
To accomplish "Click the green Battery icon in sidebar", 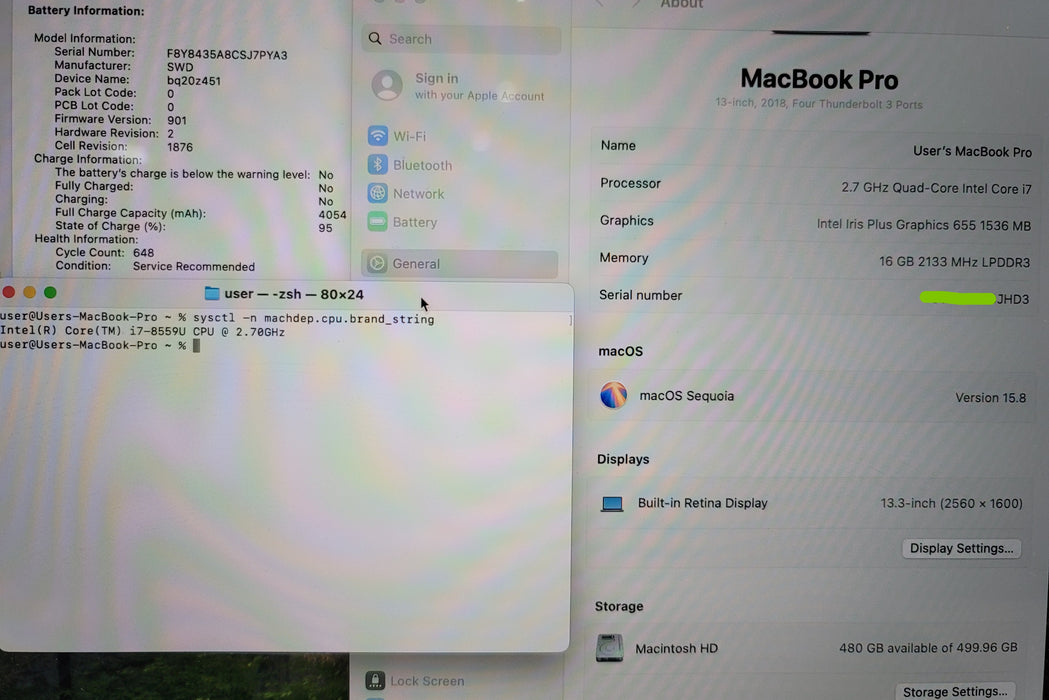I will click(x=377, y=222).
